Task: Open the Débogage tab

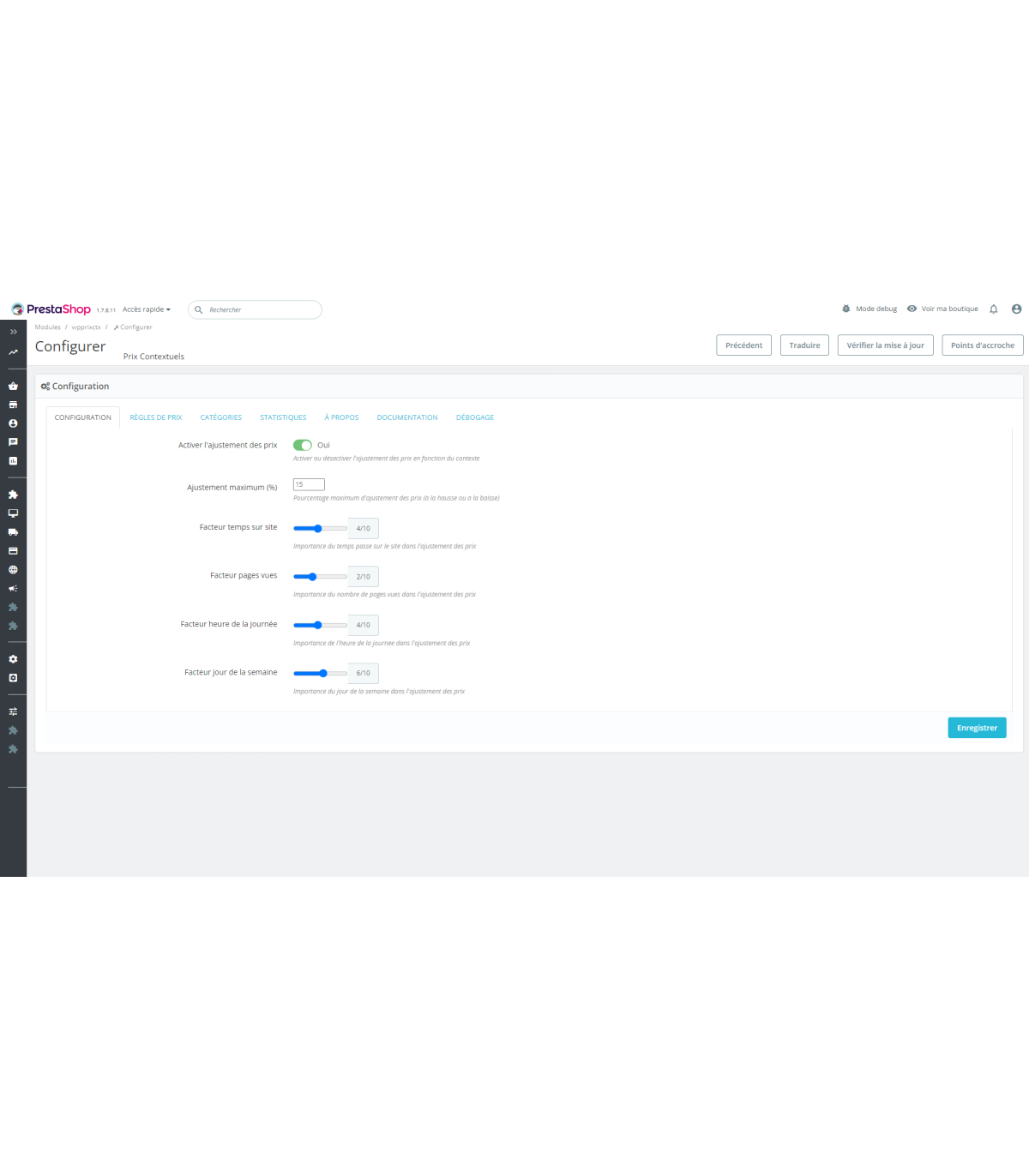Action: (475, 417)
